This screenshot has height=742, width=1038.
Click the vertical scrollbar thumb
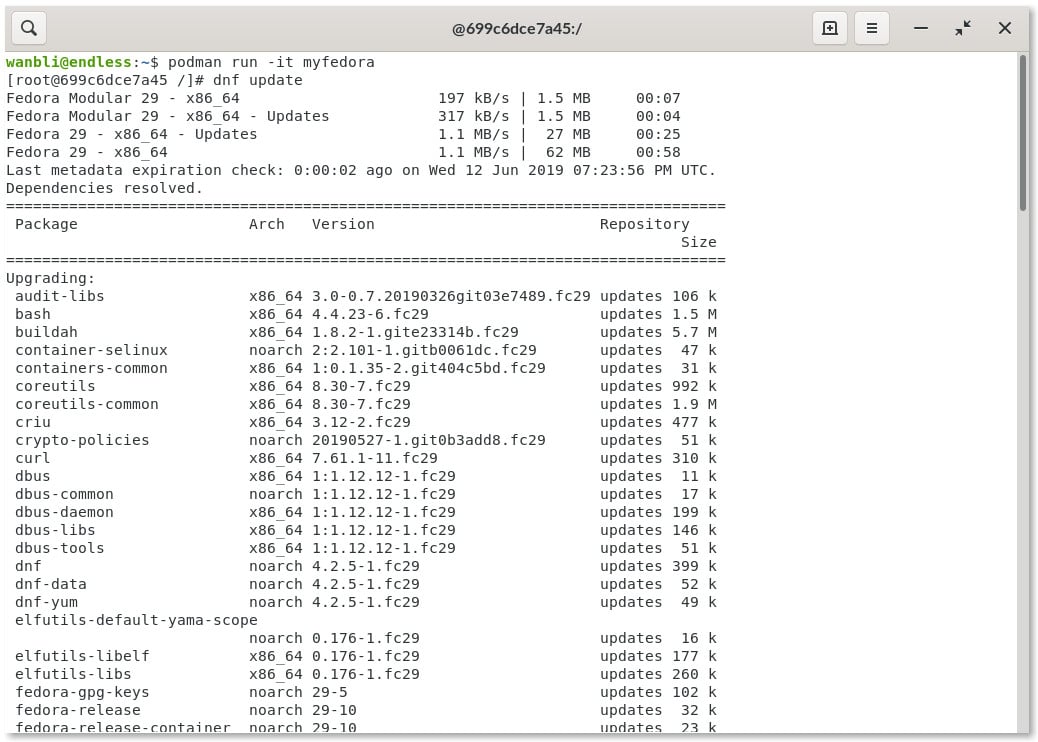1023,133
